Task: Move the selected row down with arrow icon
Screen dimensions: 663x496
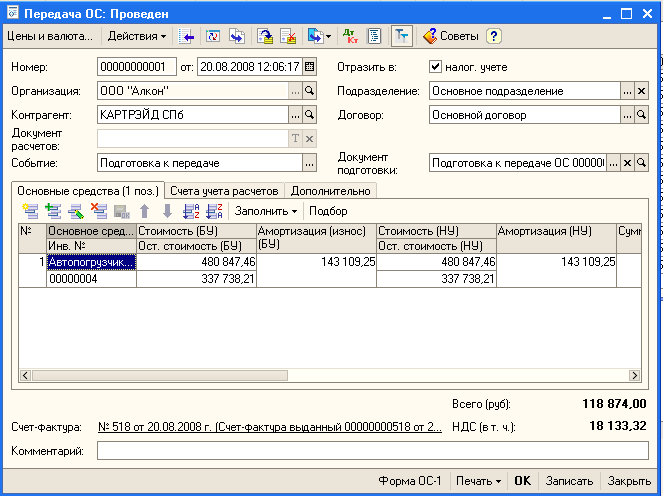Action: pos(167,211)
